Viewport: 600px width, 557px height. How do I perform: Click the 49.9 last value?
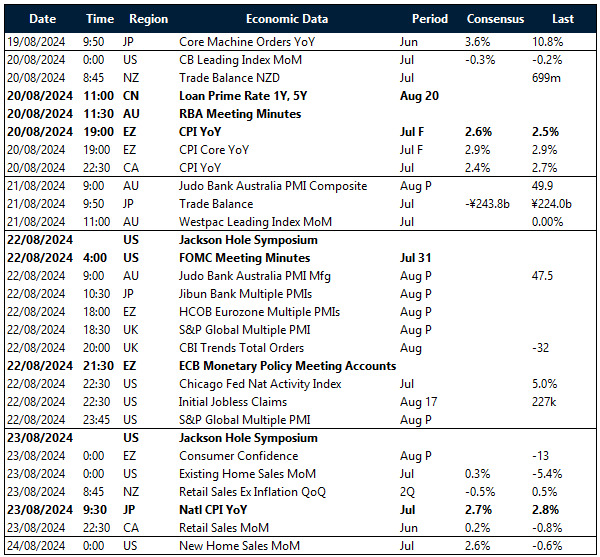tap(542, 186)
